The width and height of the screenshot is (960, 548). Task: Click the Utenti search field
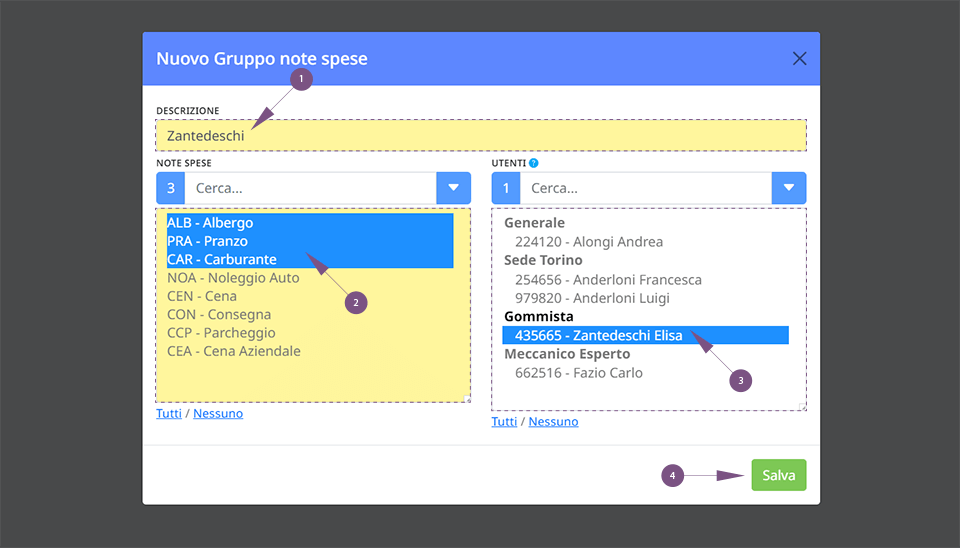click(x=646, y=188)
